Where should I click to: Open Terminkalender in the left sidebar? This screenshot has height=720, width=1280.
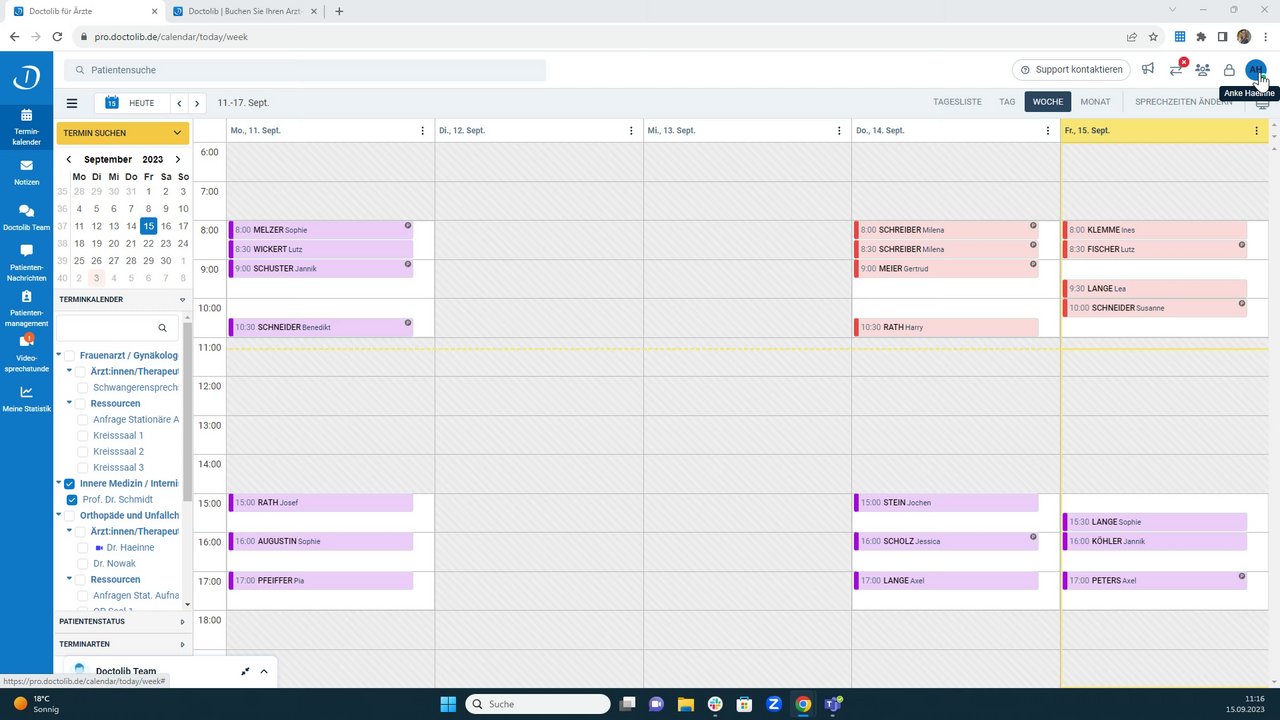[x=26, y=126]
